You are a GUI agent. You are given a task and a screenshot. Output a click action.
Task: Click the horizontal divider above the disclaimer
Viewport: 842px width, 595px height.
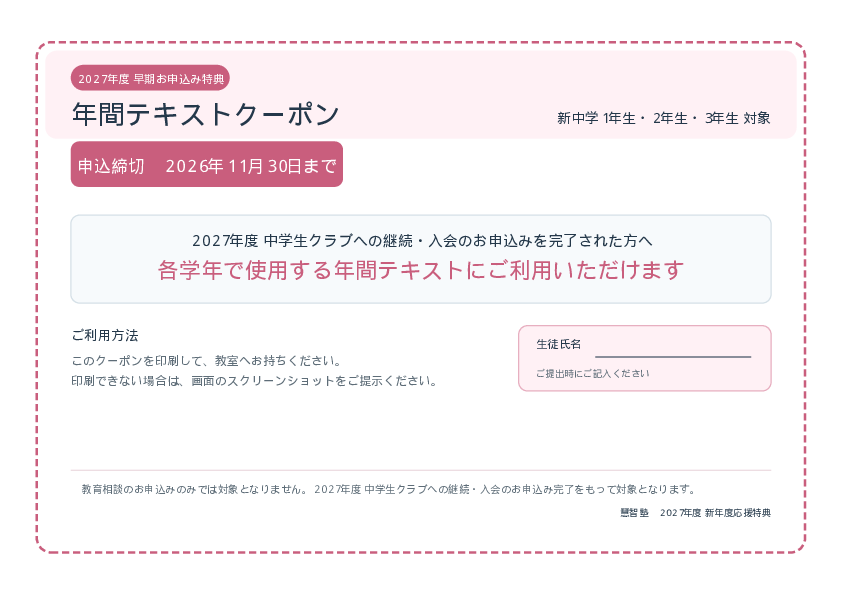coord(421,470)
